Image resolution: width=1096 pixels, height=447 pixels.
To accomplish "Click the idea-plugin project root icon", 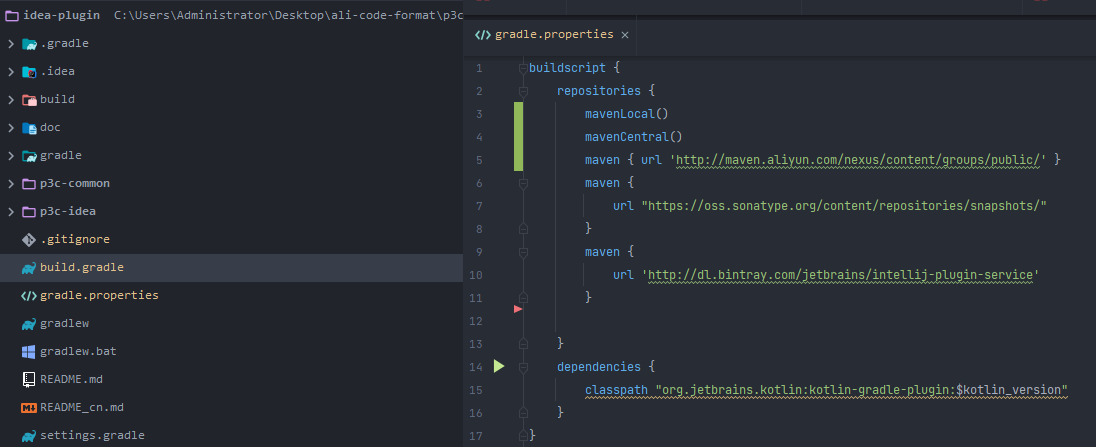I will (12, 15).
